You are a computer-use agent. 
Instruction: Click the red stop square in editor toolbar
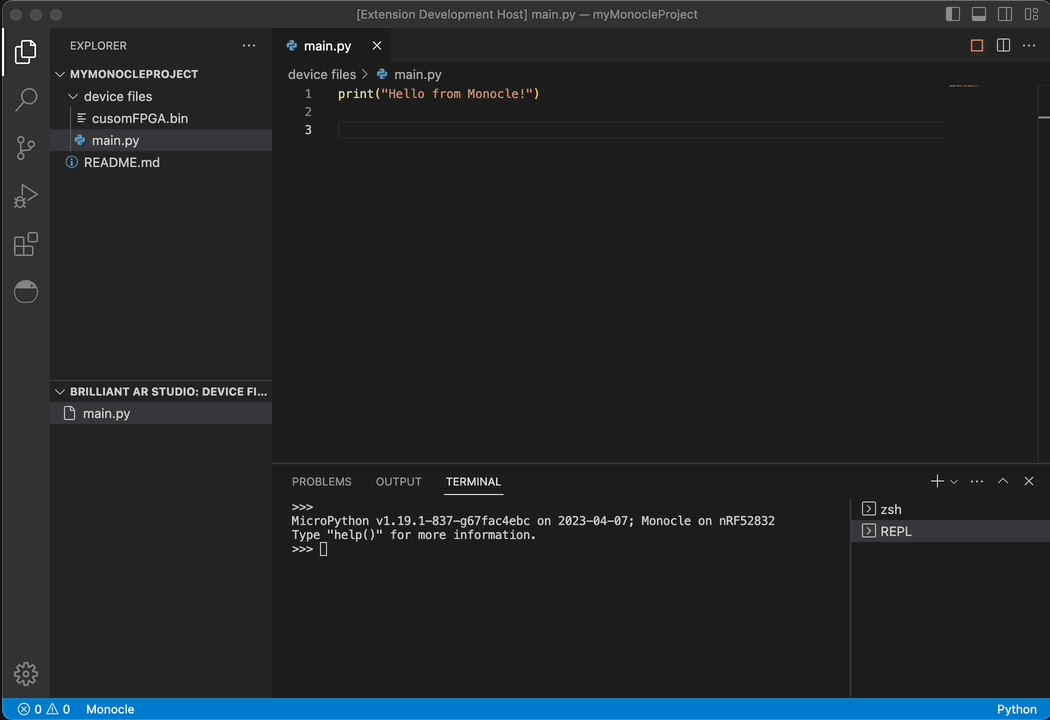[977, 46]
